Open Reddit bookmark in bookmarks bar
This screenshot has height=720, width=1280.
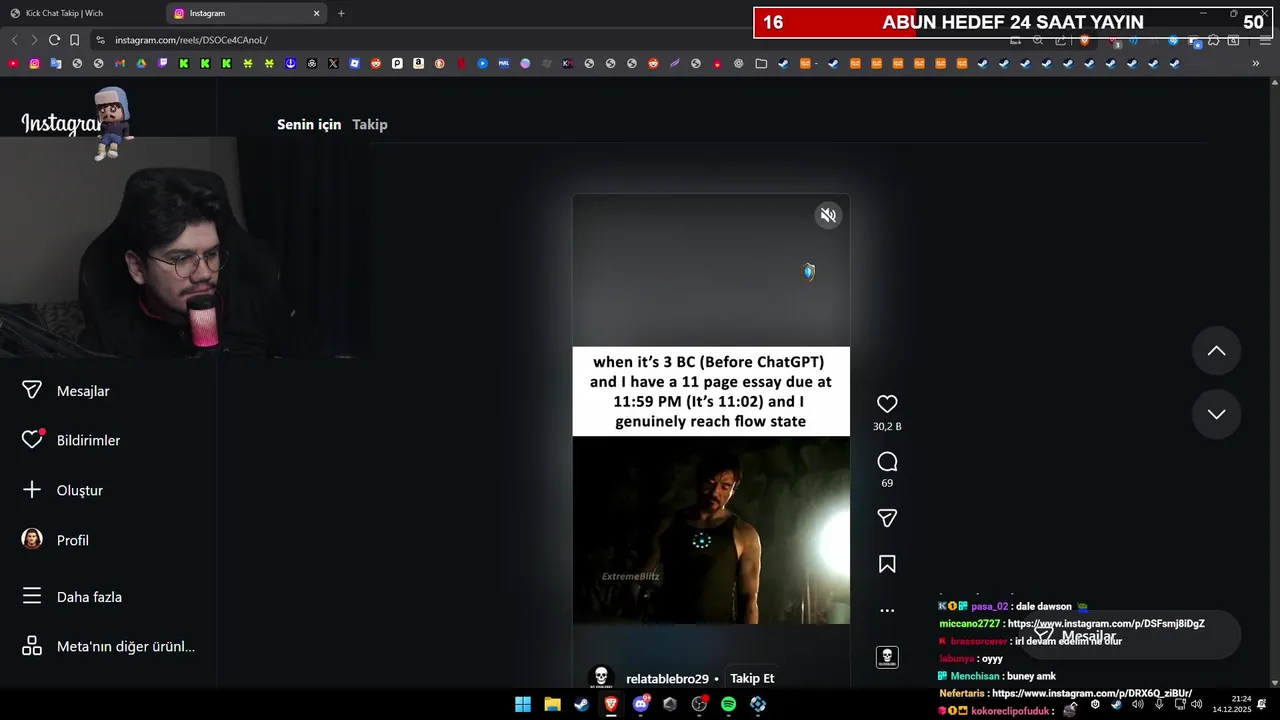point(376,63)
